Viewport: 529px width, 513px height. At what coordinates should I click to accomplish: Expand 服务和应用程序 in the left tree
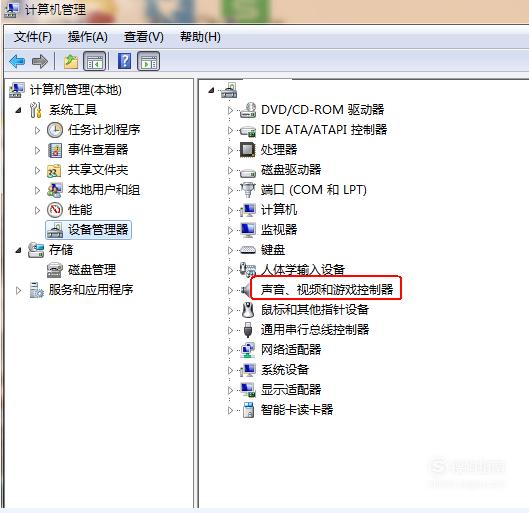coord(19,290)
